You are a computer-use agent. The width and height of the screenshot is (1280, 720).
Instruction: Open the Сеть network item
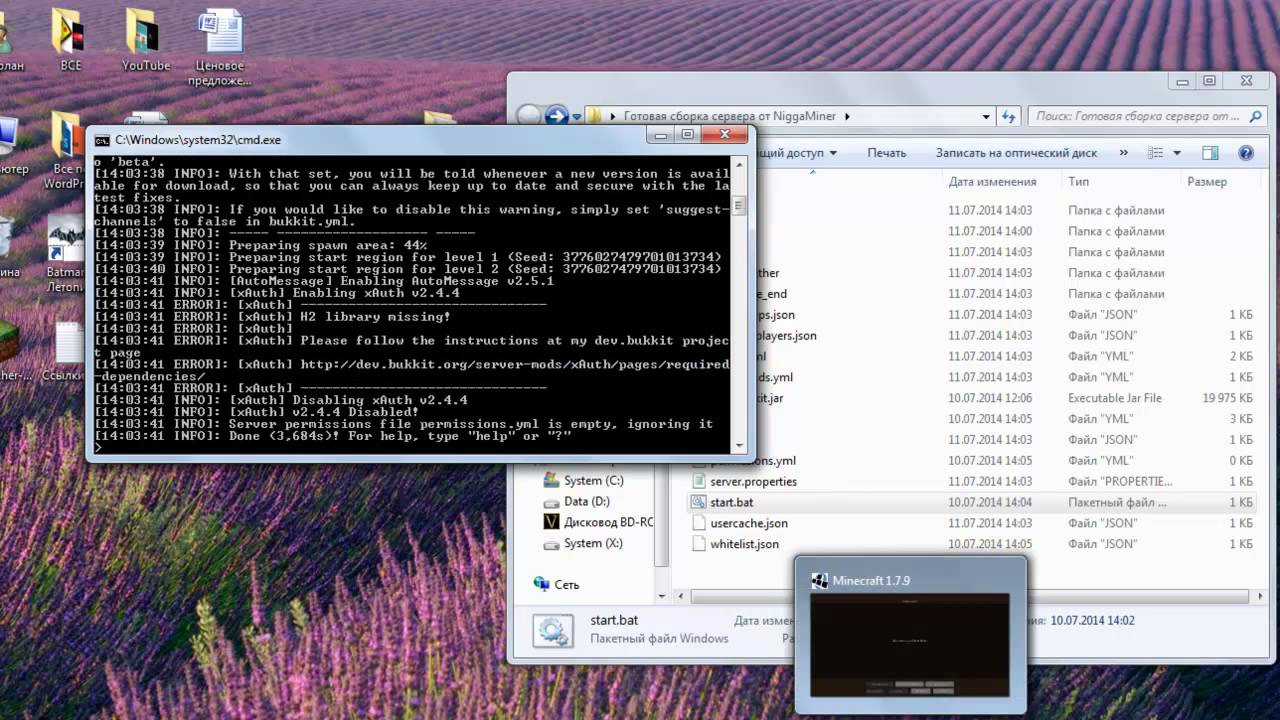556,584
